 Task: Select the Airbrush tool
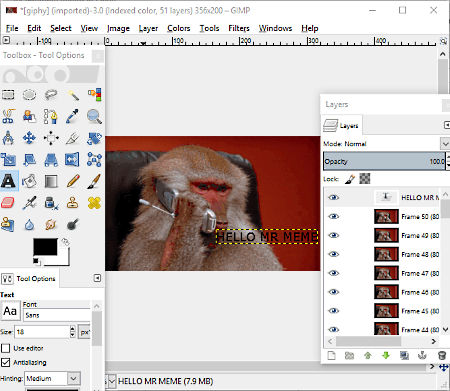click(x=29, y=203)
